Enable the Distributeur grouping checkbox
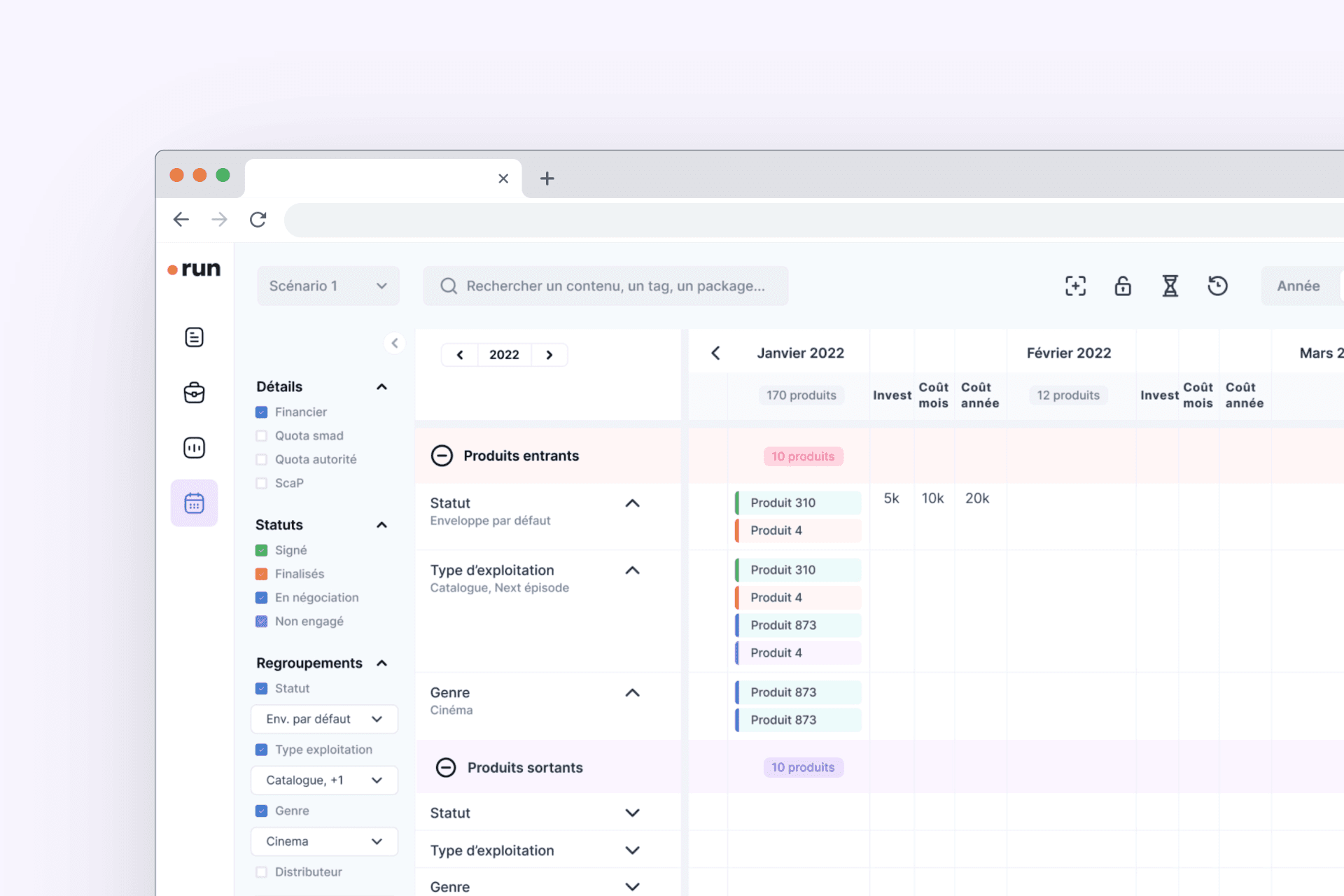The width and height of the screenshot is (1344, 896). (x=262, y=871)
